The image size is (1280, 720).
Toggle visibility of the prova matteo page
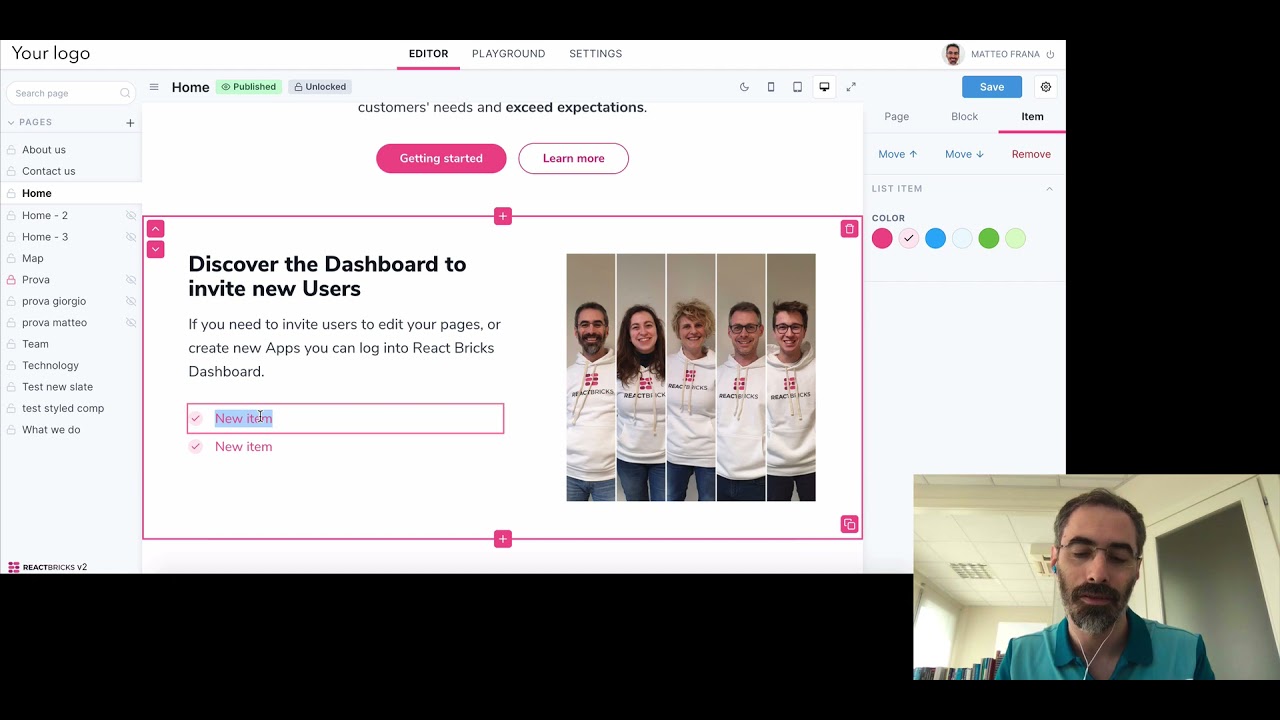[x=130, y=323]
